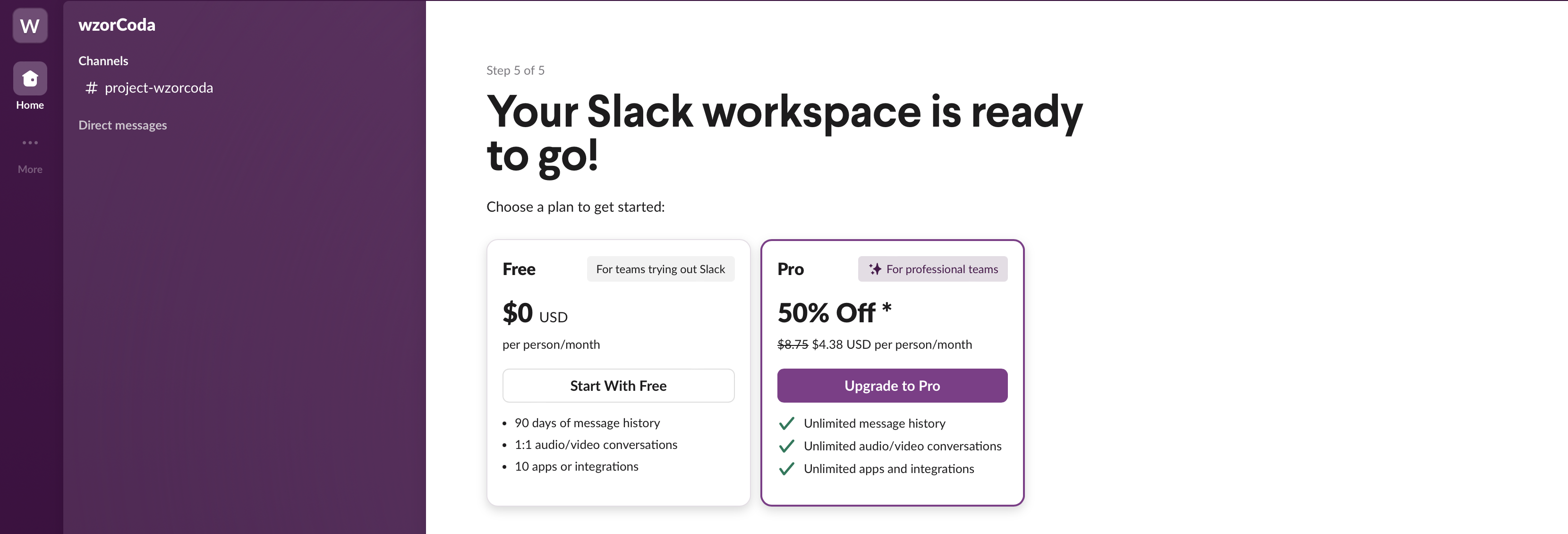The width and height of the screenshot is (1568, 534).
Task: Open the wzorCoda workspace name menu
Action: coord(117,25)
